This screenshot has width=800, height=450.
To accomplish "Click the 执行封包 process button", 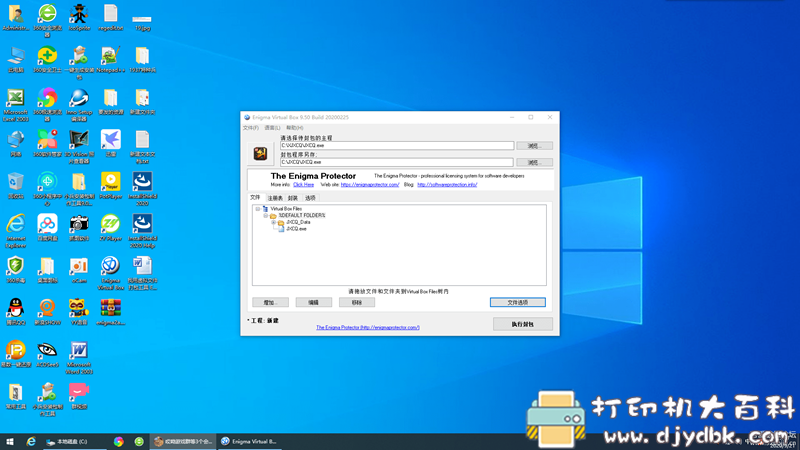I will coord(523,324).
